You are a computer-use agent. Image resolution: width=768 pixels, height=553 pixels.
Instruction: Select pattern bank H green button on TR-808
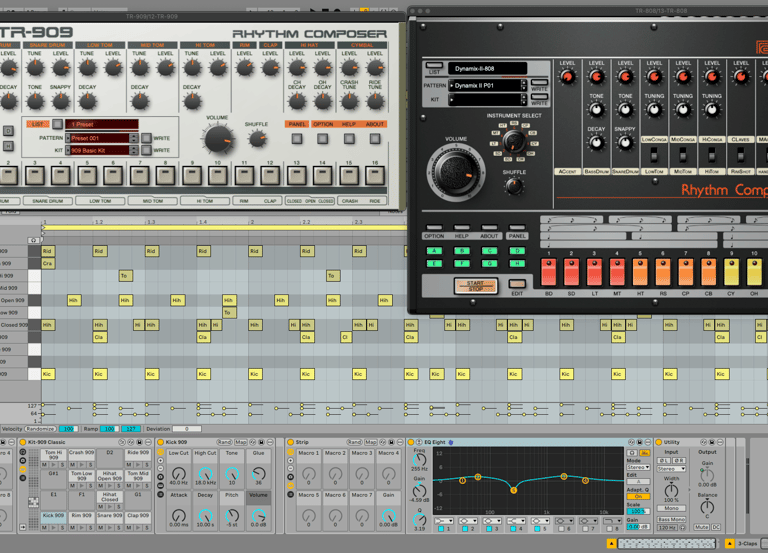[x=517, y=264]
